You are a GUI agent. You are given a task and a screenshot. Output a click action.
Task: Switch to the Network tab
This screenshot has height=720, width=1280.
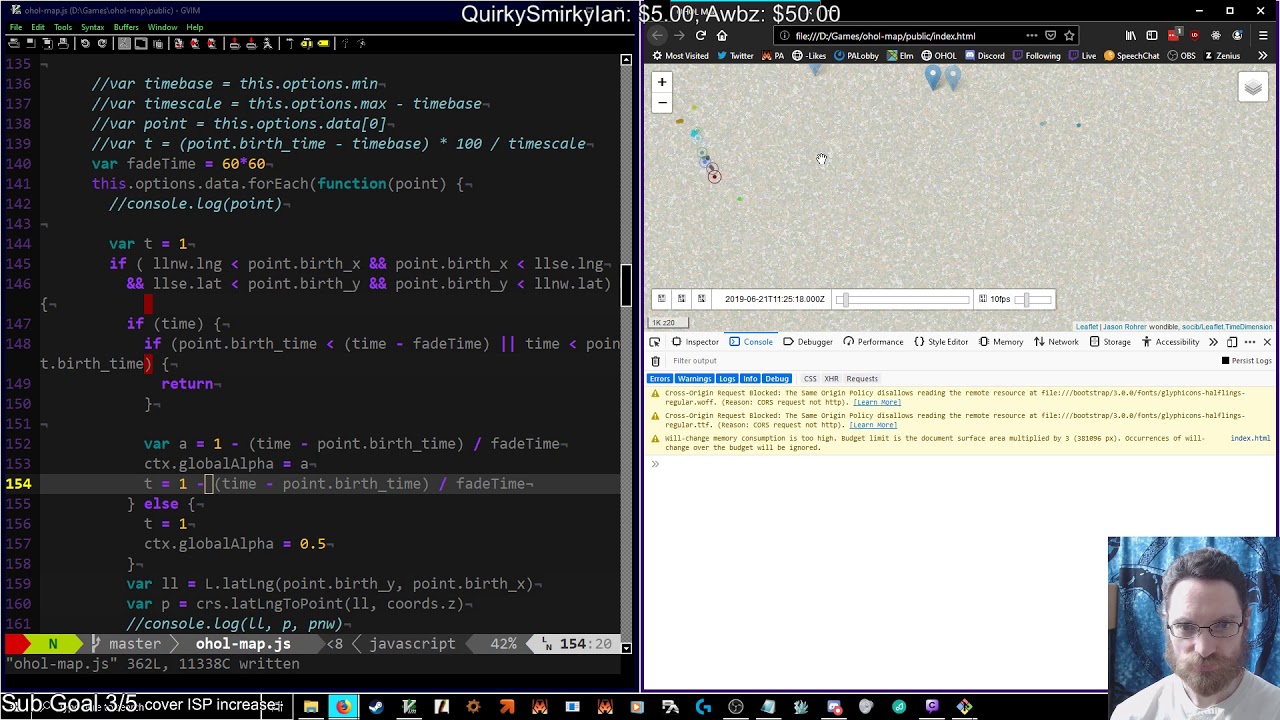pos(1056,342)
